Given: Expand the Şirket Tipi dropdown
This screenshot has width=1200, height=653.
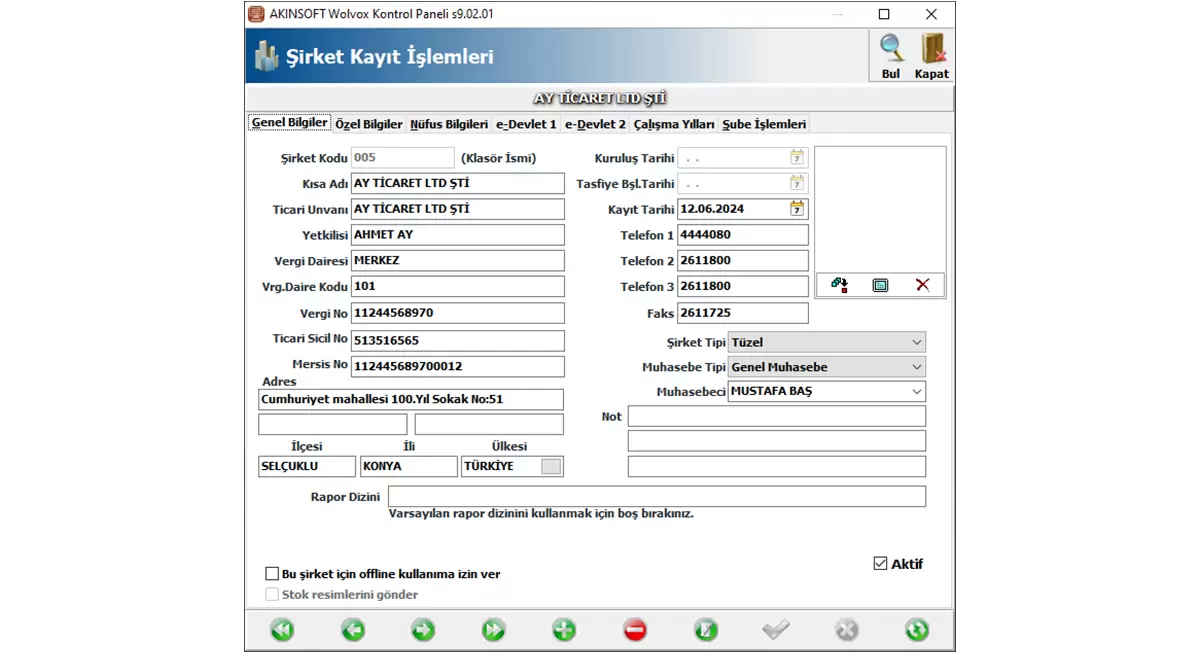Looking at the screenshot, I should coord(917,343).
